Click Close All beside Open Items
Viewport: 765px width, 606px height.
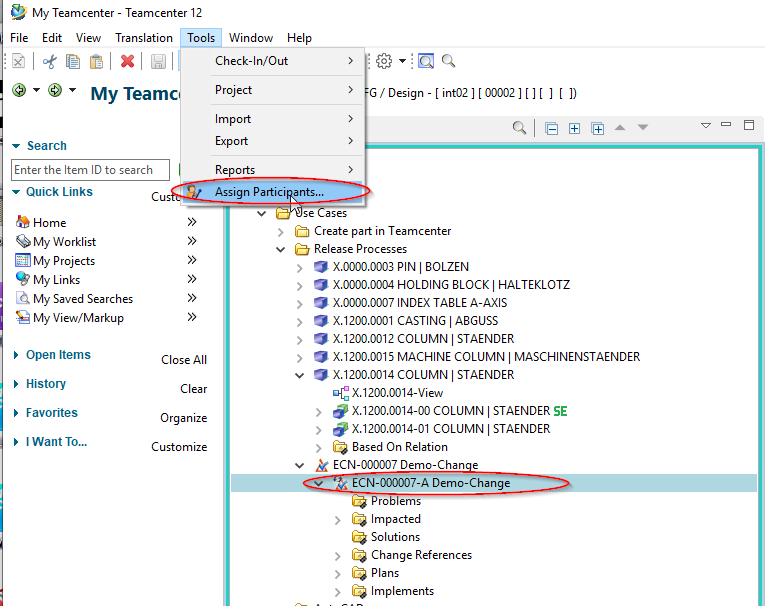point(184,360)
